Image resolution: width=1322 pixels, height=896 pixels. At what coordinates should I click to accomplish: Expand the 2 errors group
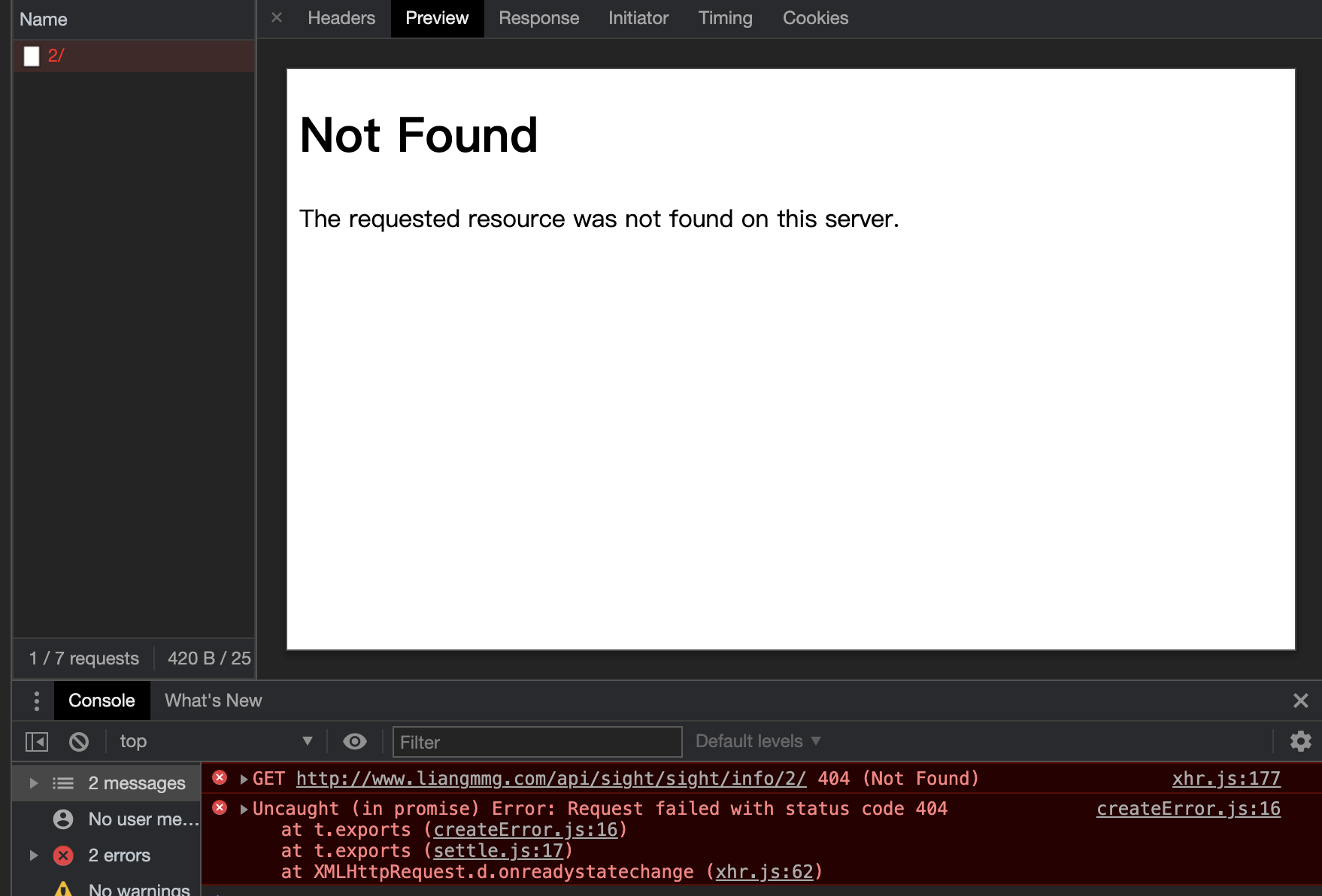pyautogui.click(x=33, y=855)
